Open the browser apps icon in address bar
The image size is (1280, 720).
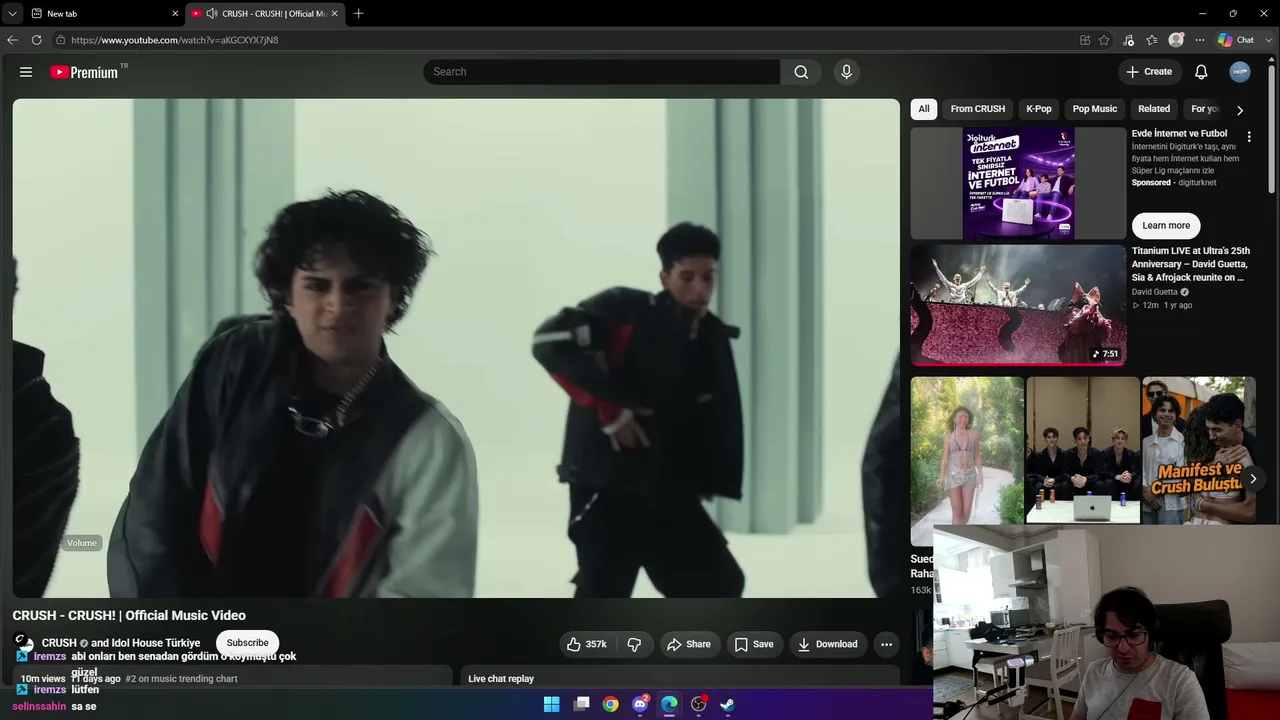1085,40
